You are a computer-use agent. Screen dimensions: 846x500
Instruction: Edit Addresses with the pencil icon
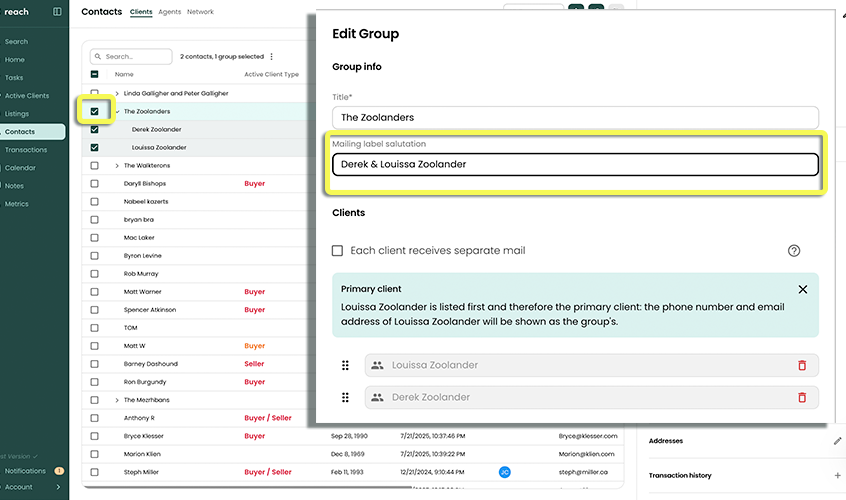coord(837,441)
